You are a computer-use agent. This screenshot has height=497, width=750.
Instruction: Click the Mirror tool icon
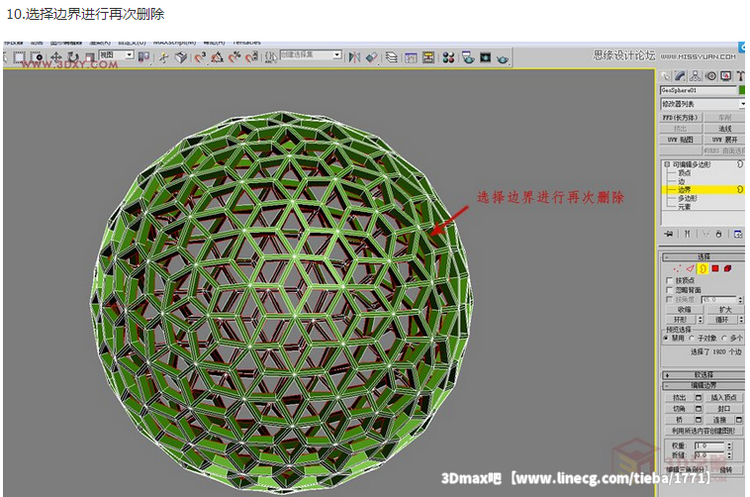coord(354,58)
